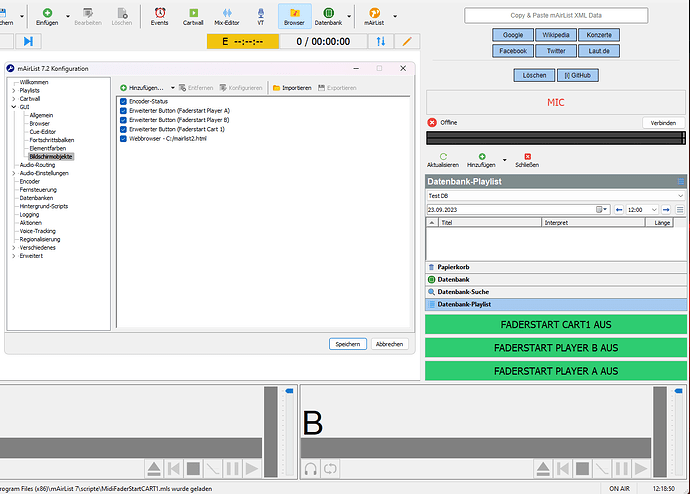690x494 pixels.
Task: Open the Hinzufügen dropdown arrow in the config dialog
Action: pyautogui.click(x=172, y=88)
